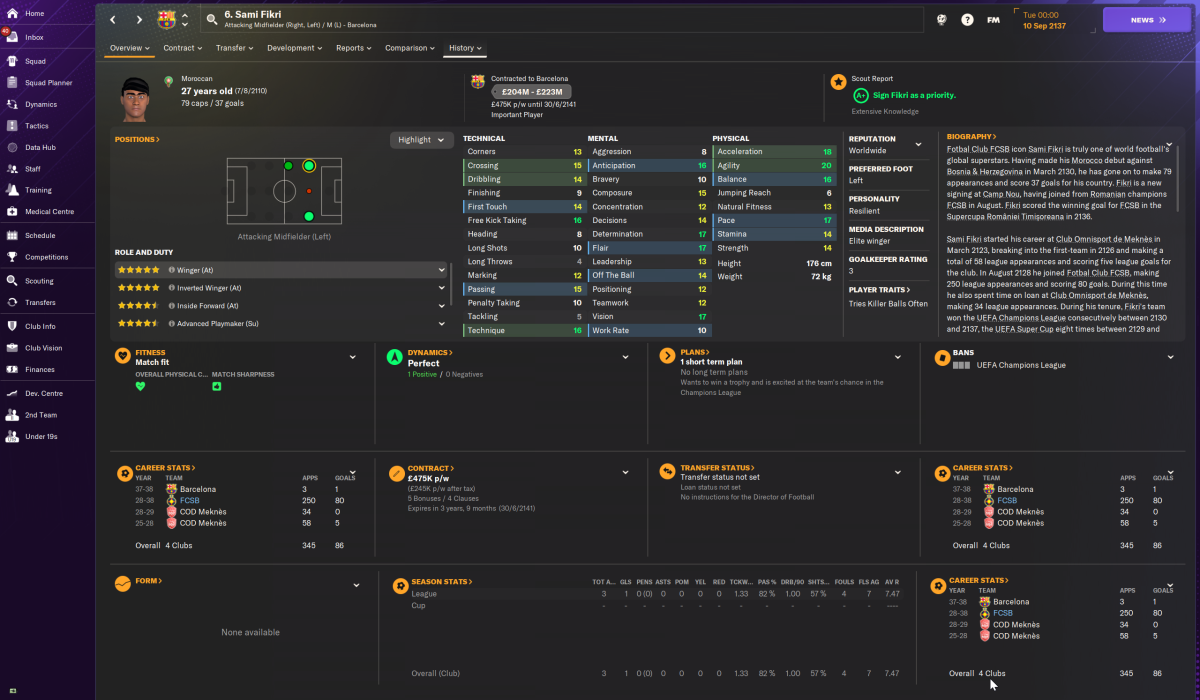Viewport: 1200px width, 700px height.
Task: Open the Under 19s sidebar icon
Action: [11, 436]
